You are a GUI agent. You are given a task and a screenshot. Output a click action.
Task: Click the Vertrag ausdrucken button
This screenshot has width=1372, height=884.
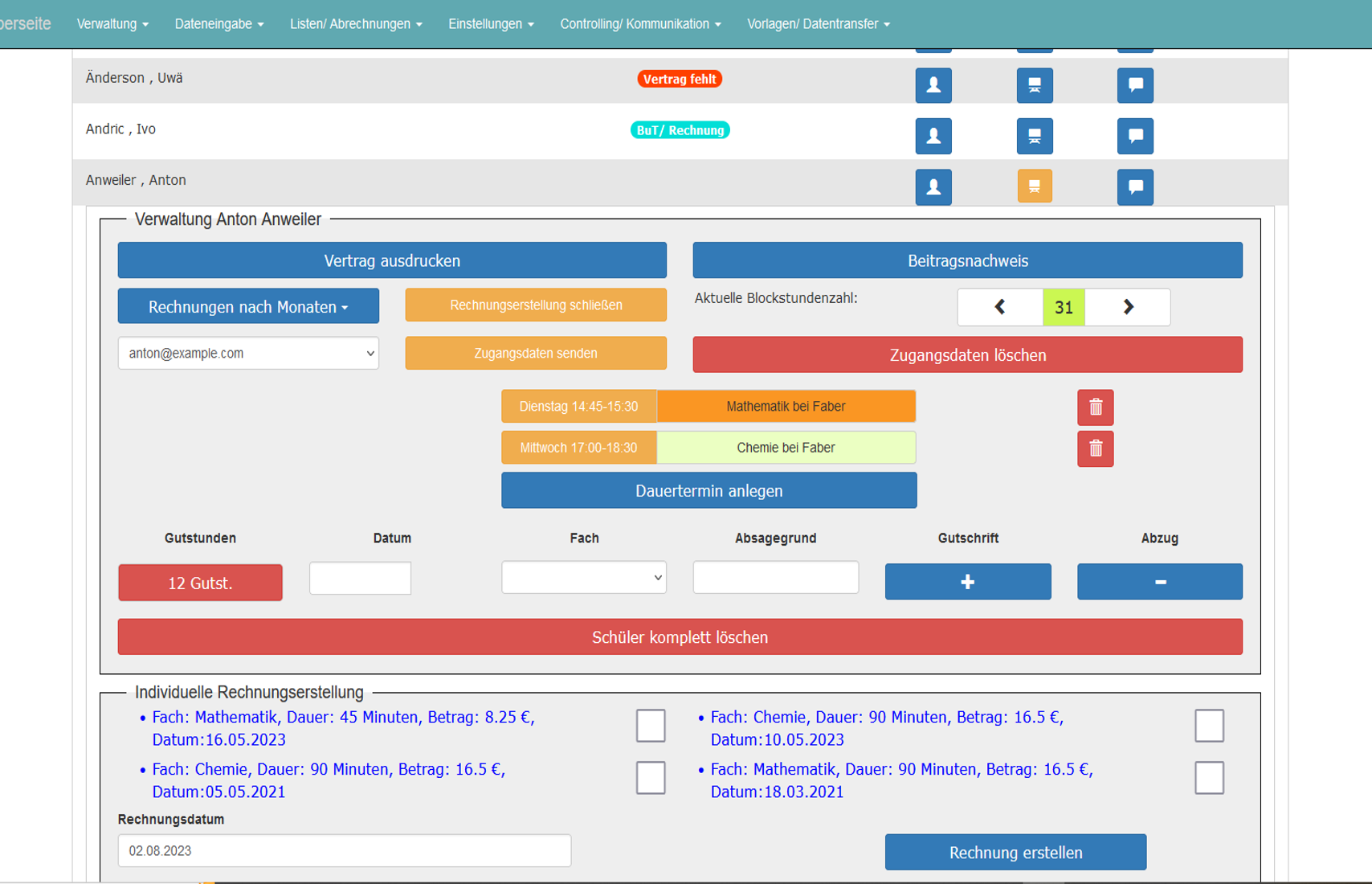coord(392,260)
